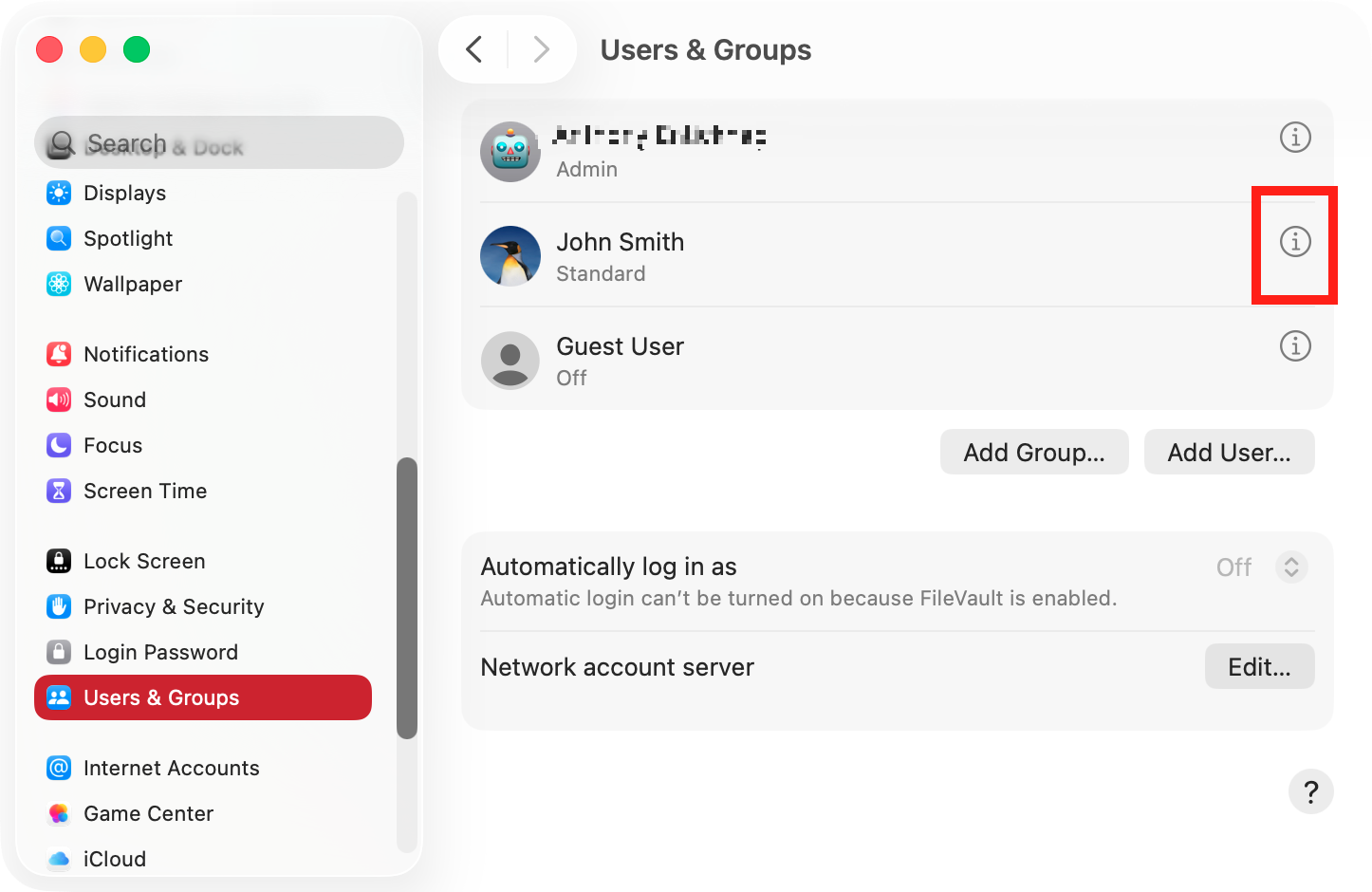Image resolution: width=1372 pixels, height=892 pixels.
Task: Open Wallpaper settings from sidebar
Action: [x=59, y=284]
